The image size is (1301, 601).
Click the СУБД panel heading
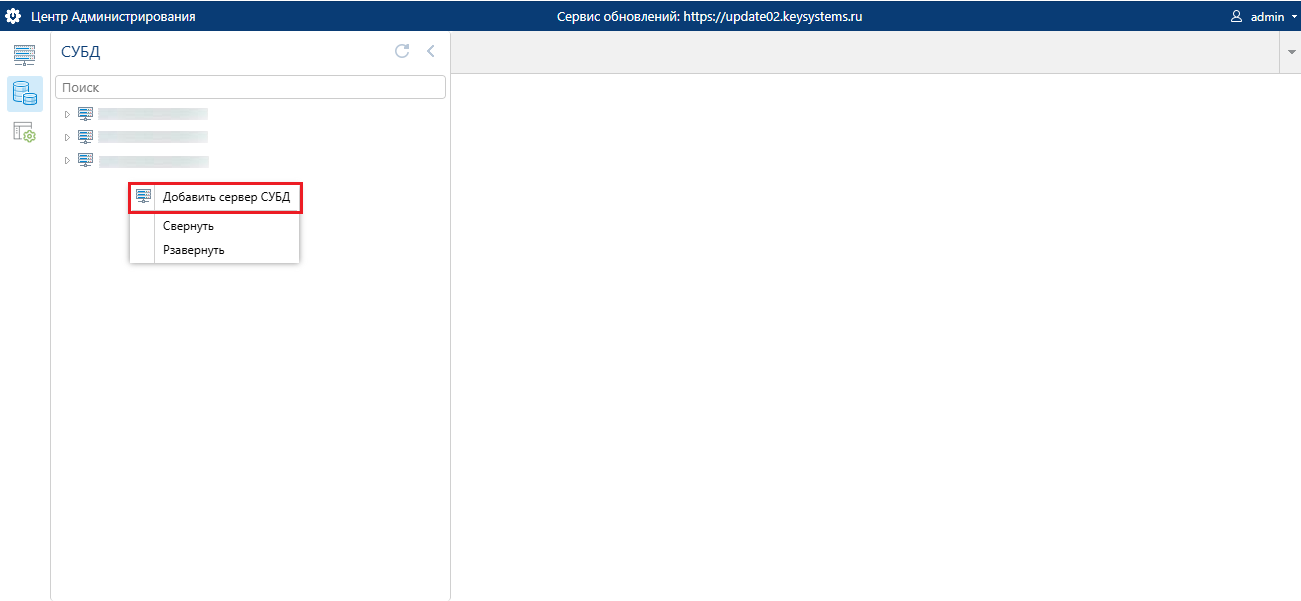click(81, 52)
